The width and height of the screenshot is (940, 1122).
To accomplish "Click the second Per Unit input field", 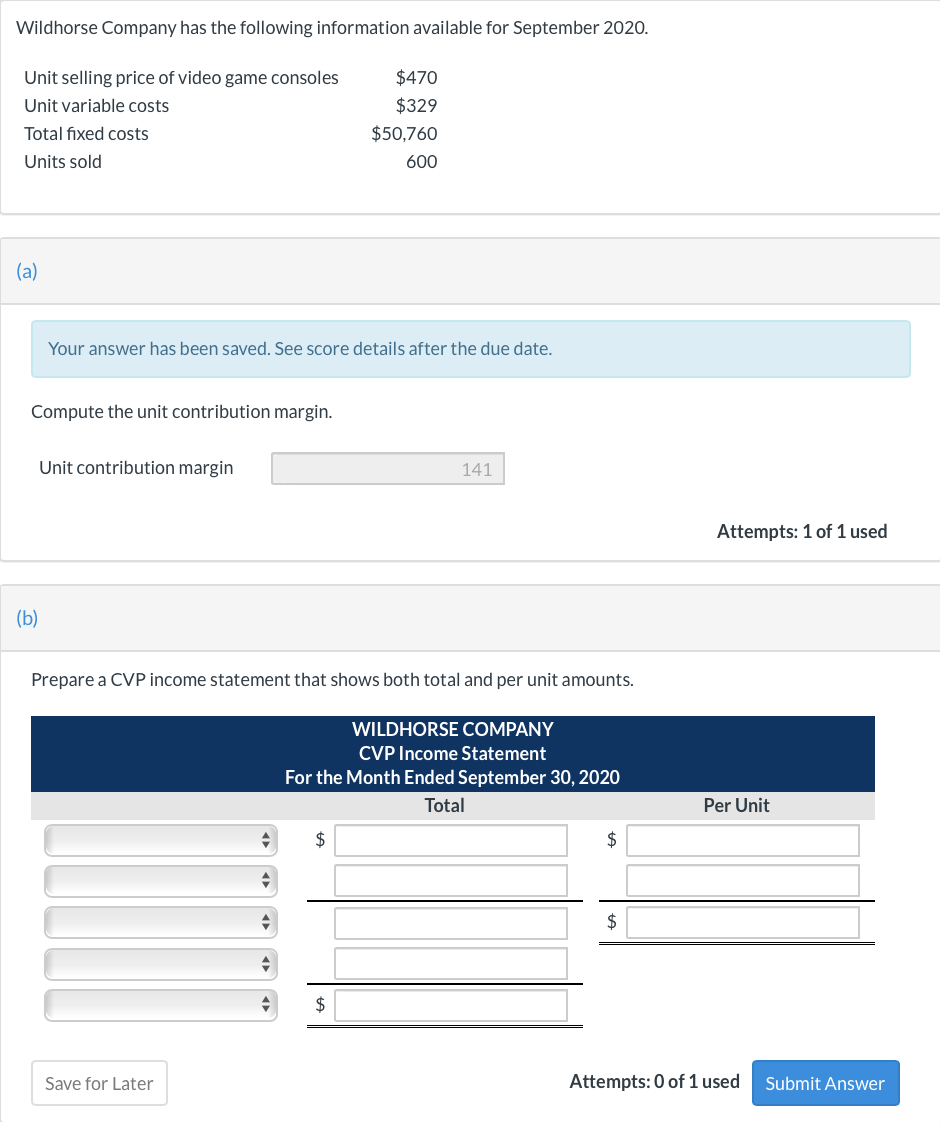I will click(742, 880).
